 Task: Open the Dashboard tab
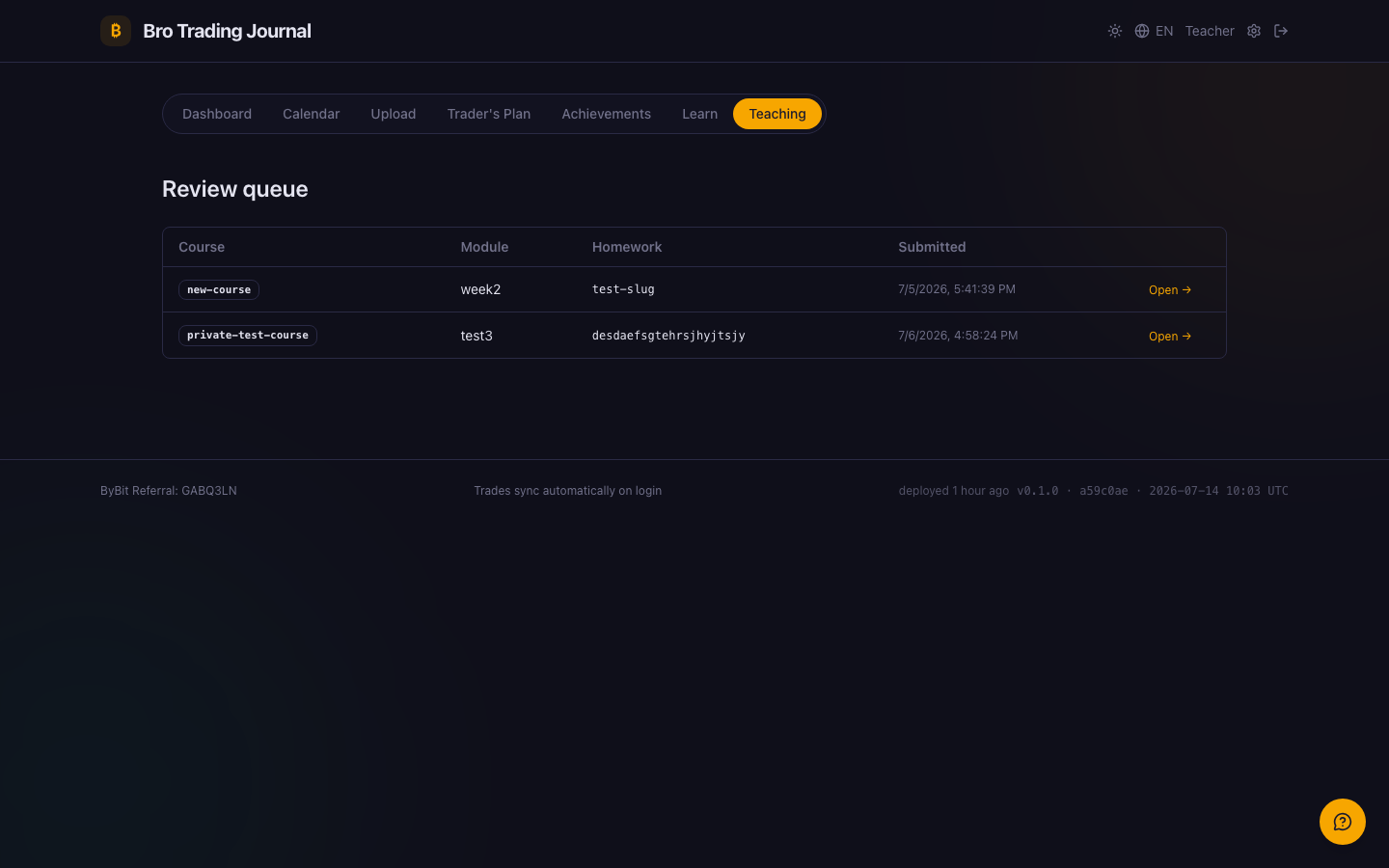(x=217, y=114)
